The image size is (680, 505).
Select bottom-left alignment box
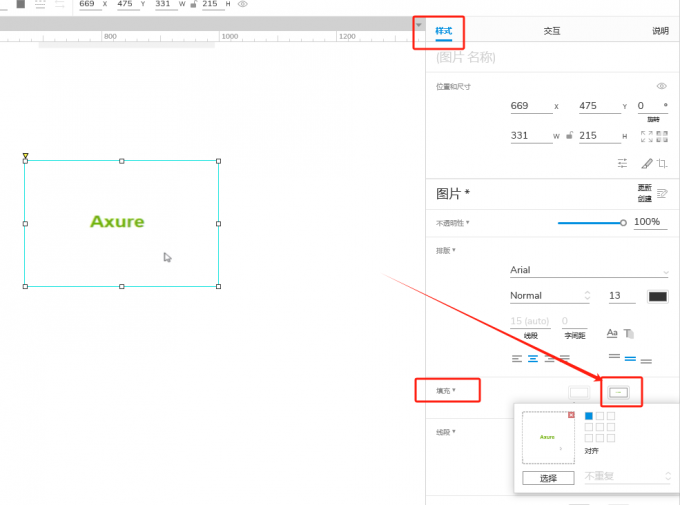[x=588, y=438]
